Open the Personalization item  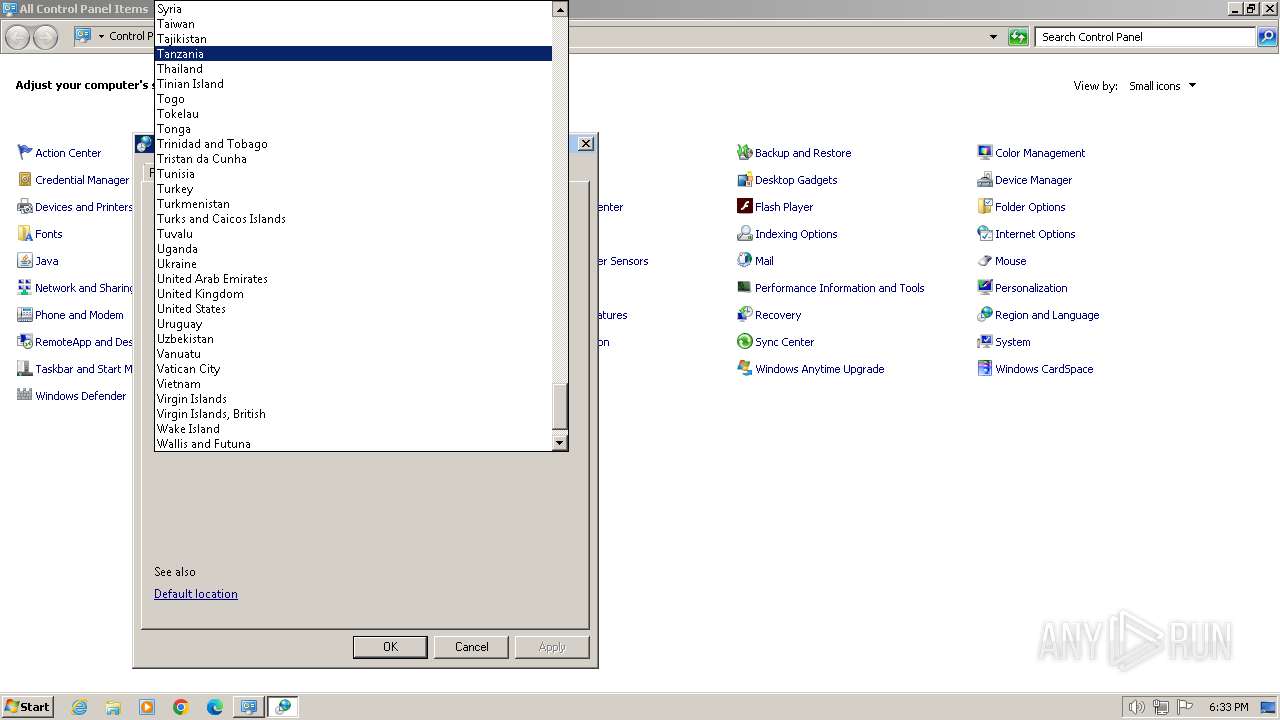point(1031,288)
